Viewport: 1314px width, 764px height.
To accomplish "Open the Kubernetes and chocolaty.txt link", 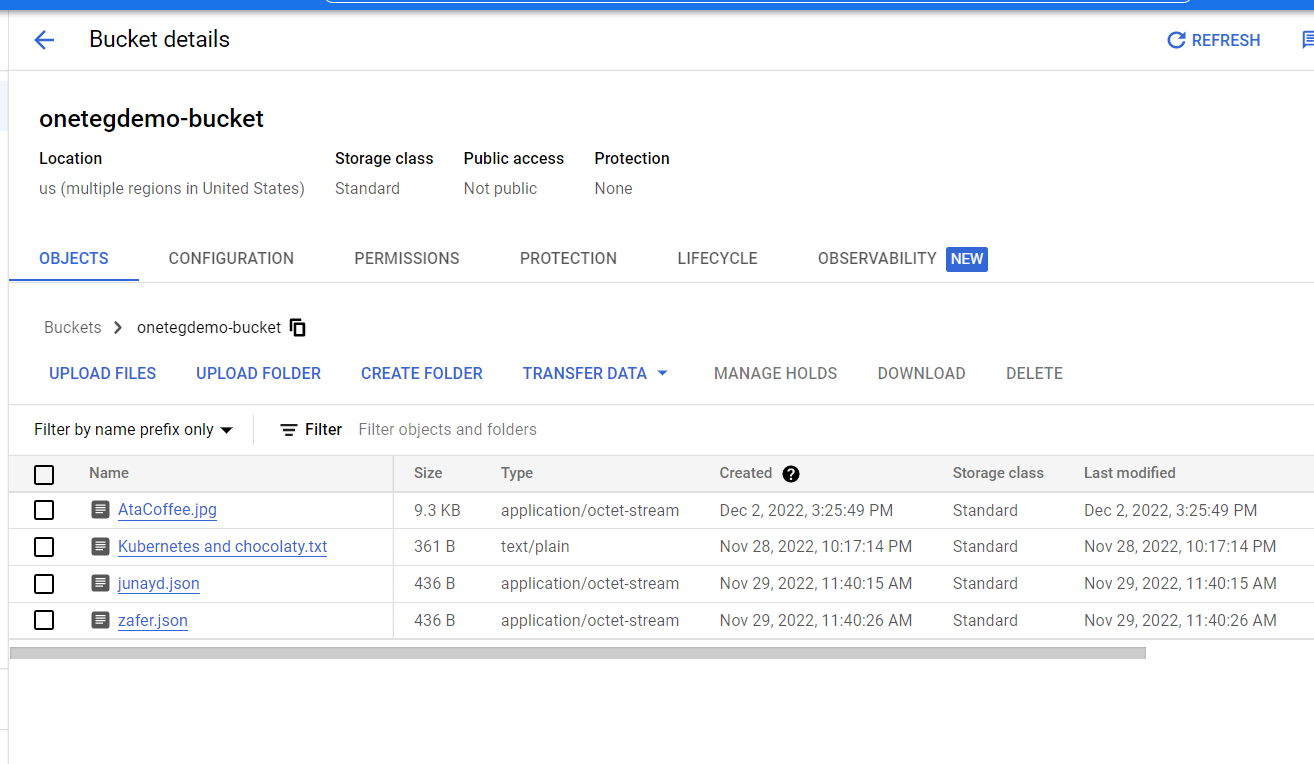I will coord(222,547).
